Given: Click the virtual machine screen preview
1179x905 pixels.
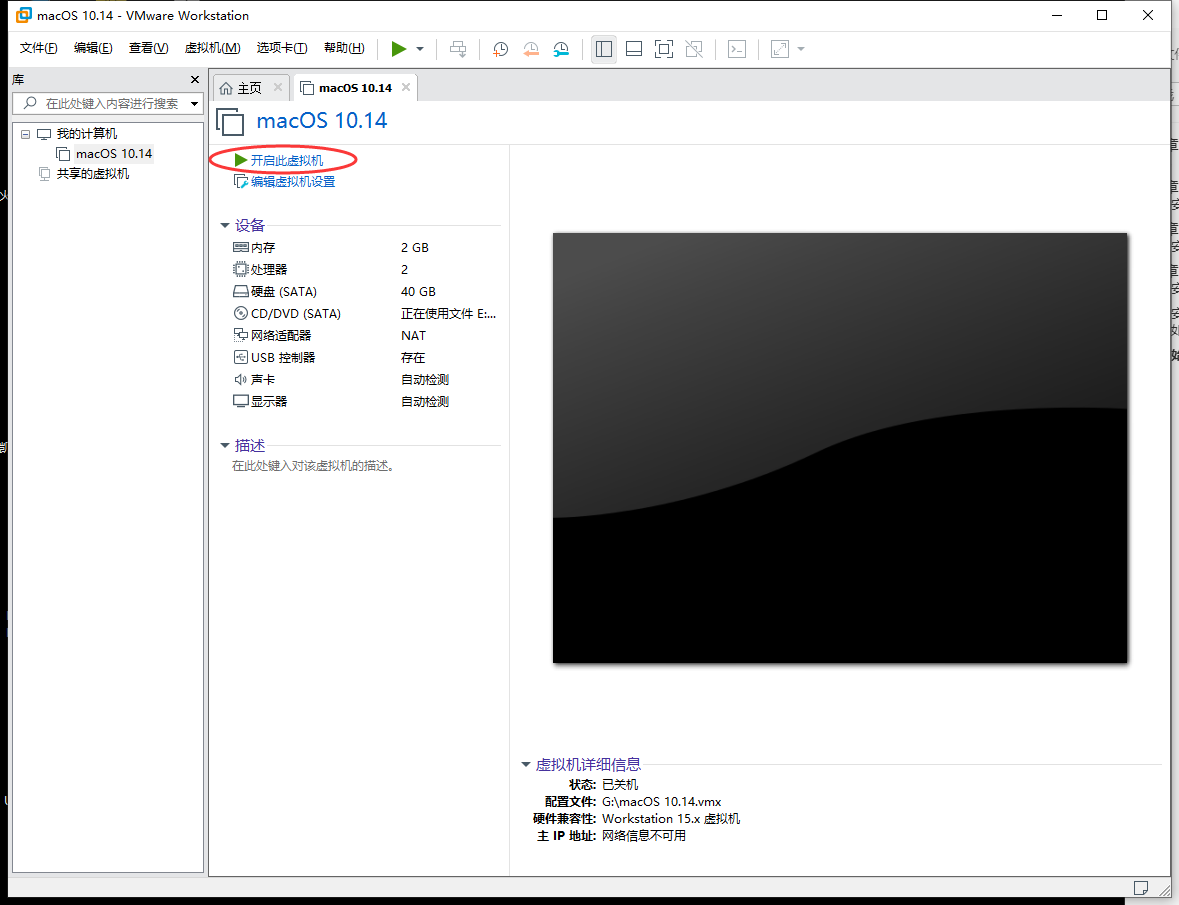Looking at the screenshot, I should pyautogui.click(x=840, y=448).
